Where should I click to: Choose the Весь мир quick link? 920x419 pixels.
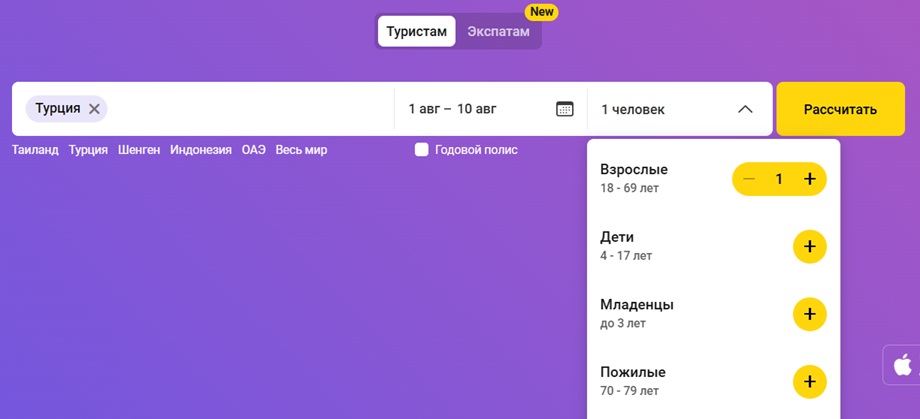point(302,150)
